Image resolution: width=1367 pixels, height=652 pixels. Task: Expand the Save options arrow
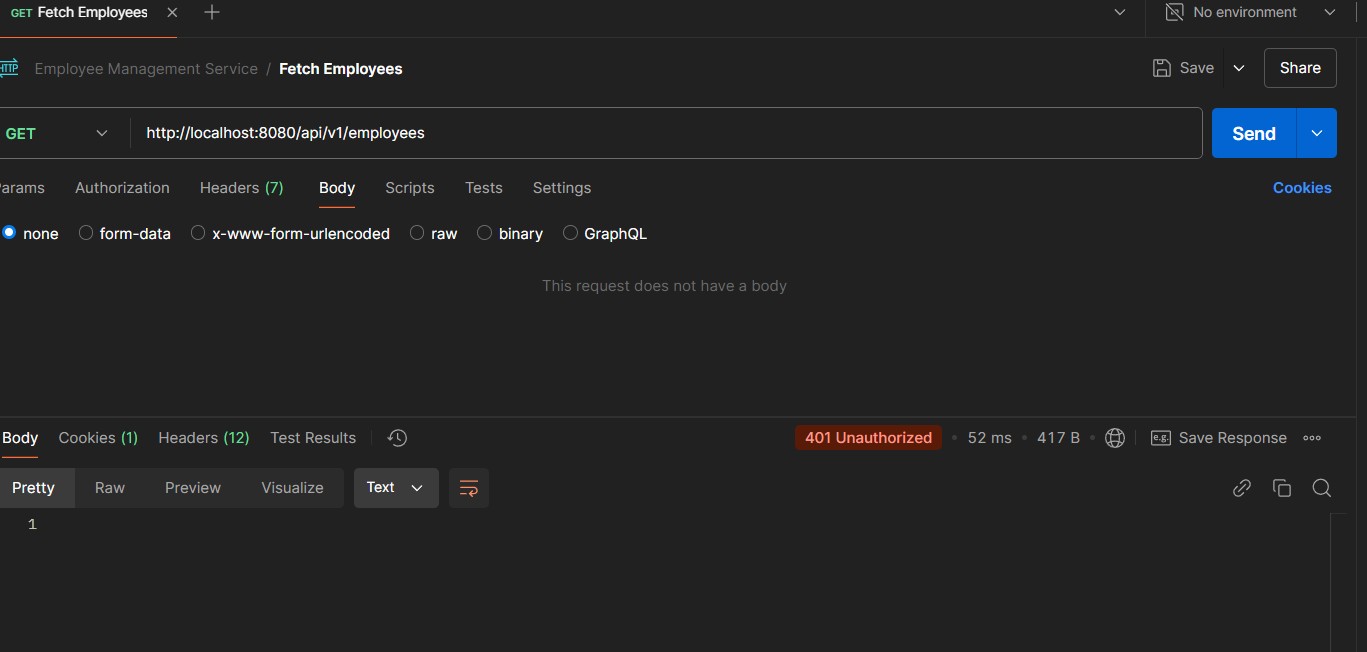[1239, 68]
